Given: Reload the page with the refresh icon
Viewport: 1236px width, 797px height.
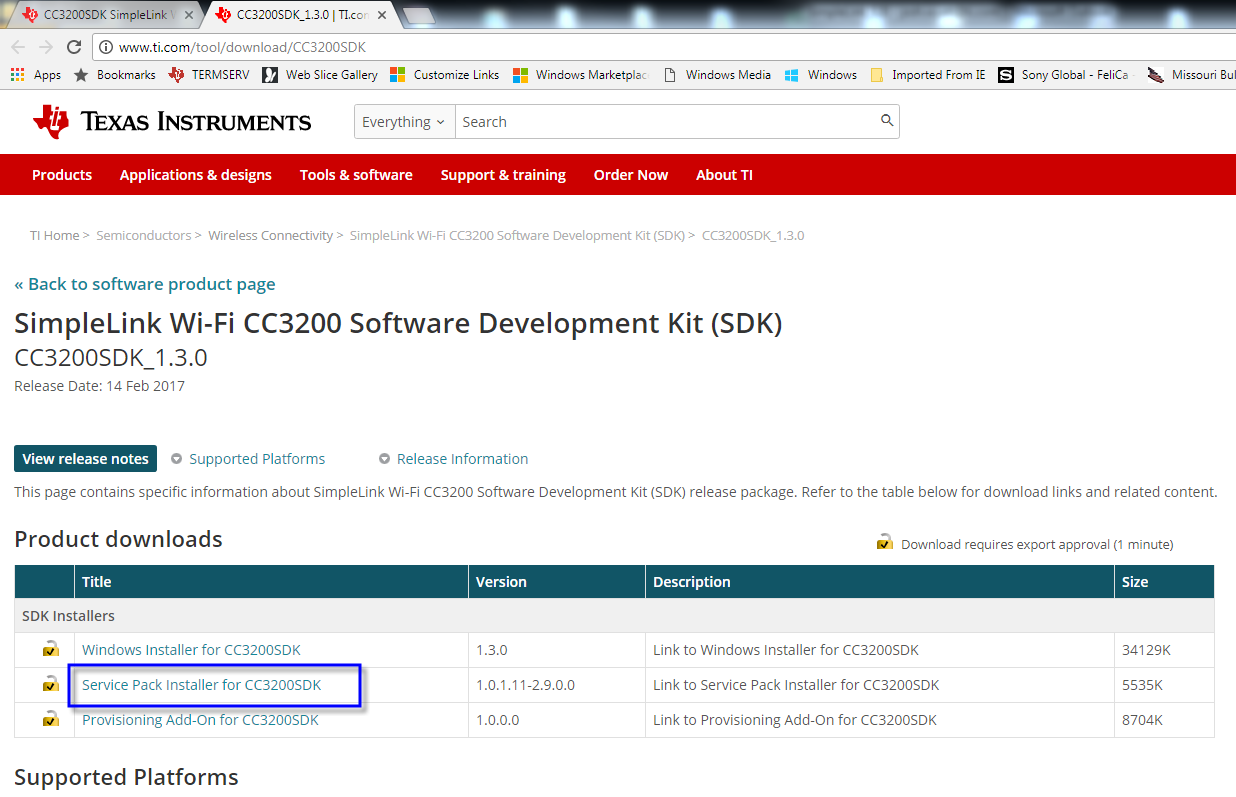Looking at the screenshot, I should click(74, 47).
